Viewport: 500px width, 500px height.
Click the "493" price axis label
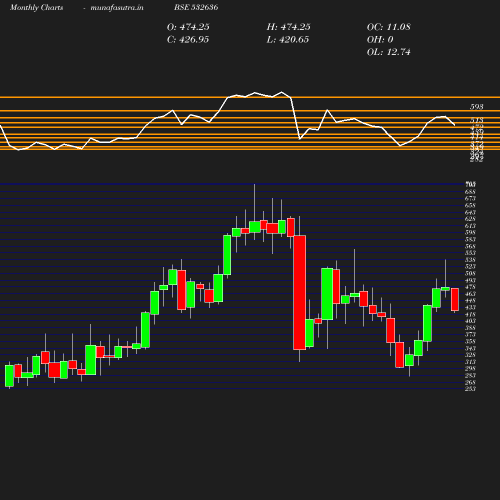point(470,280)
